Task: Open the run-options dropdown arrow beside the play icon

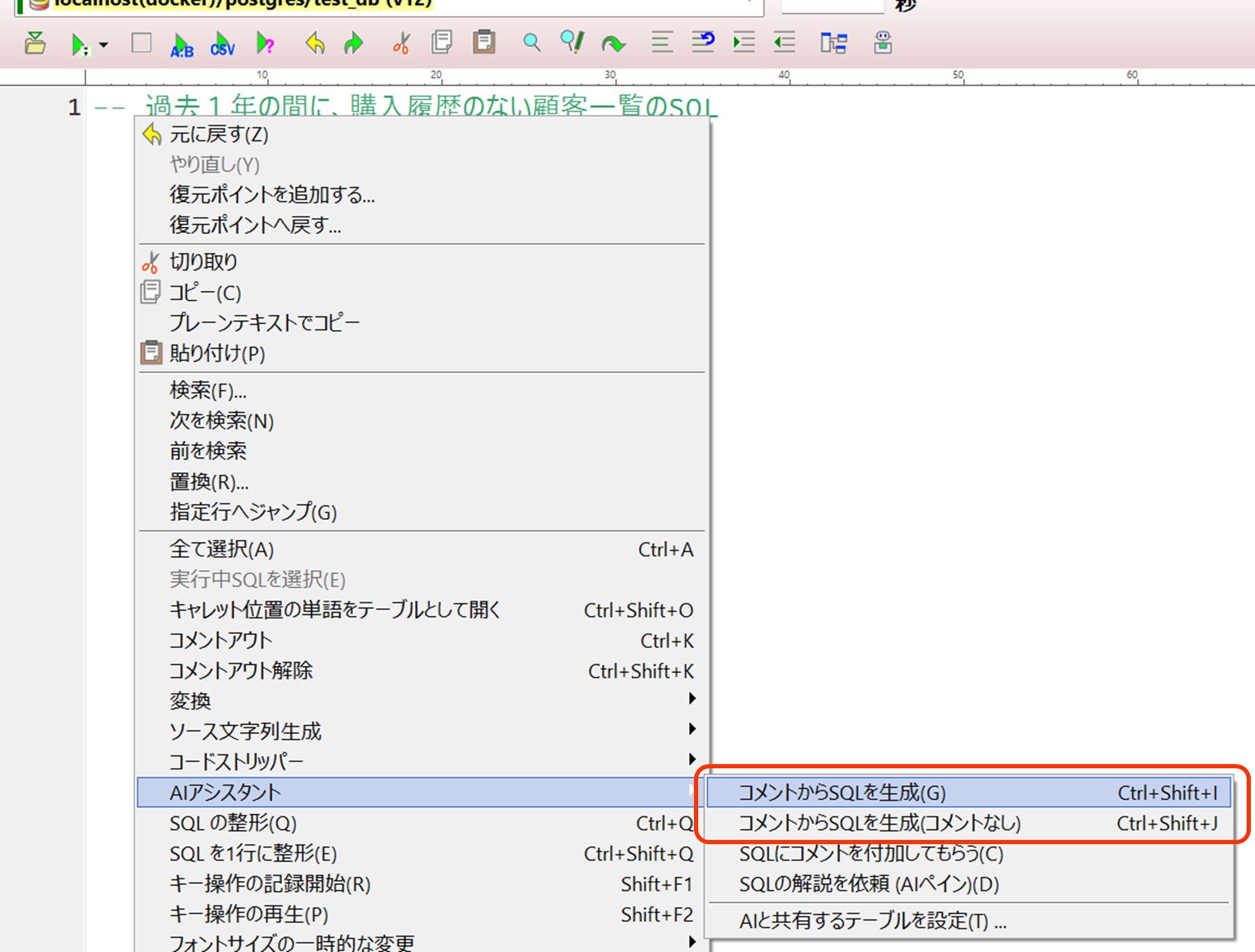Action: point(104,45)
